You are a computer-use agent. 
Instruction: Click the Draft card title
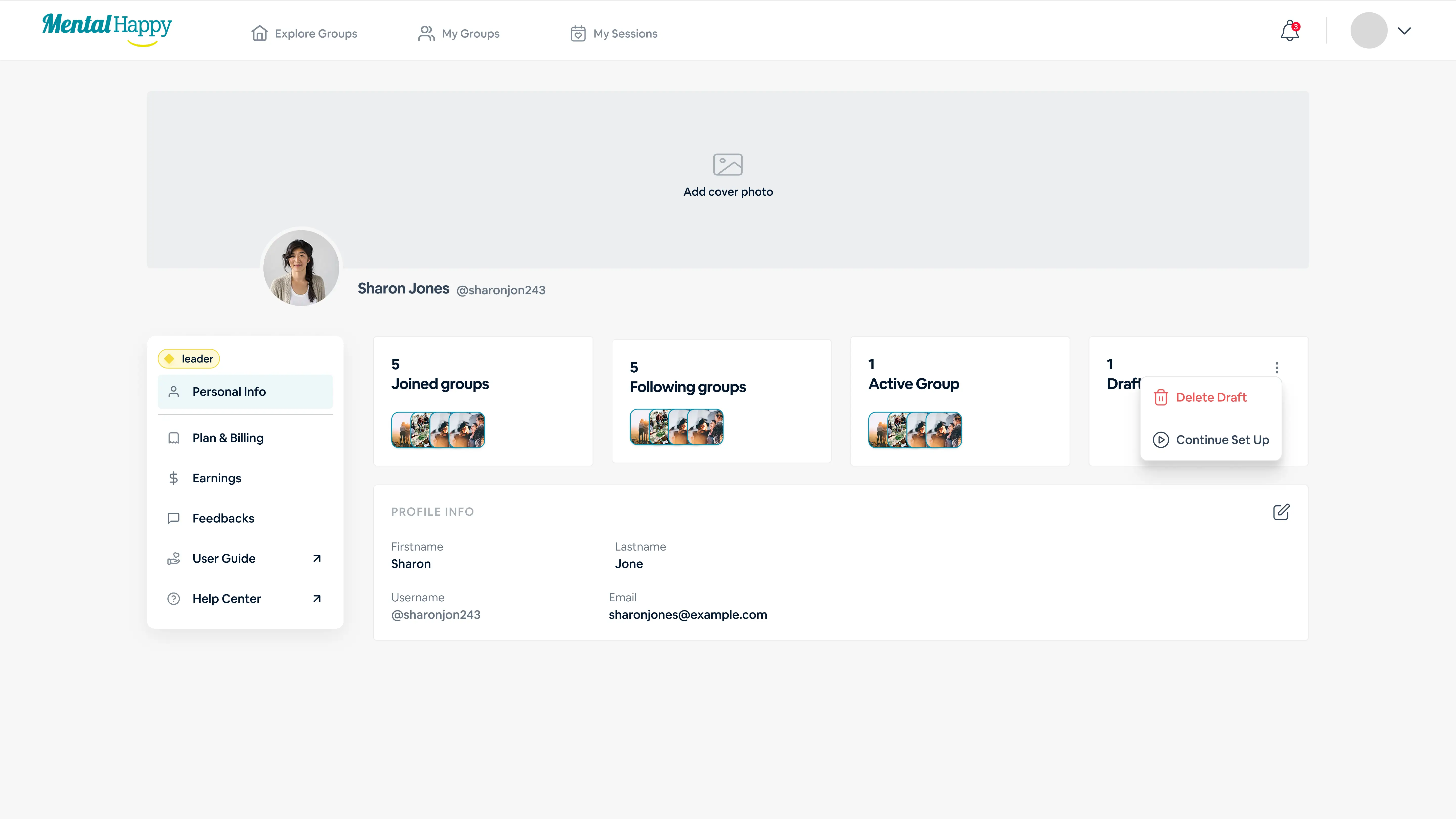coord(1124,384)
